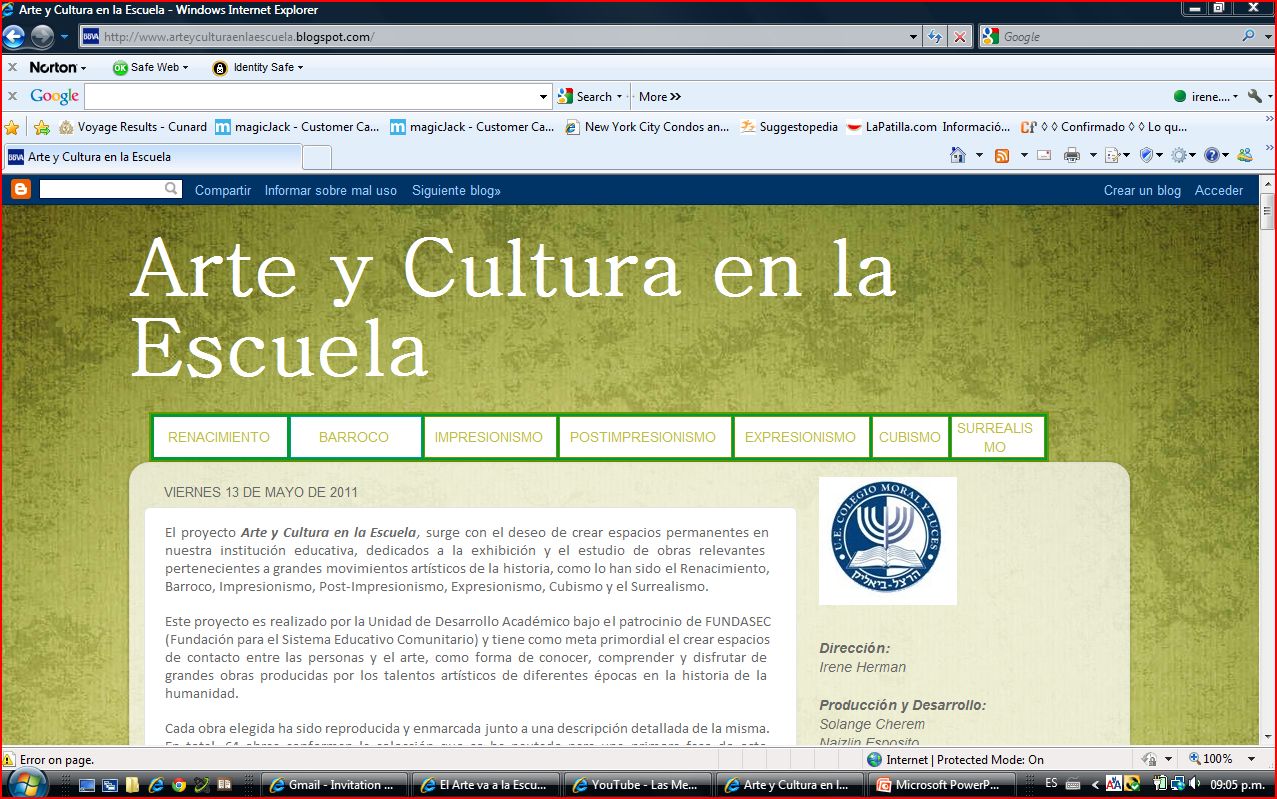This screenshot has height=799, width=1277.
Task: Open the Google toolbar search box dropdown
Action: pos(544,97)
